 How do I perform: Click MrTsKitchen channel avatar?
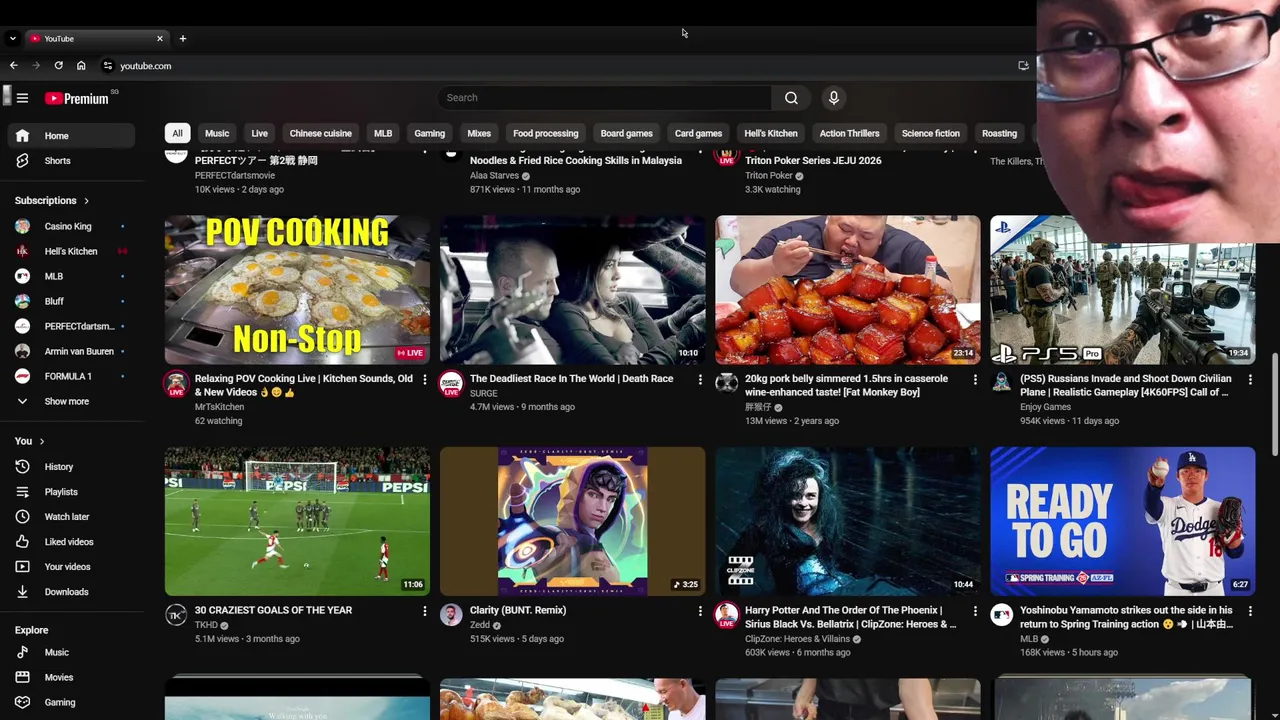tap(176, 384)
